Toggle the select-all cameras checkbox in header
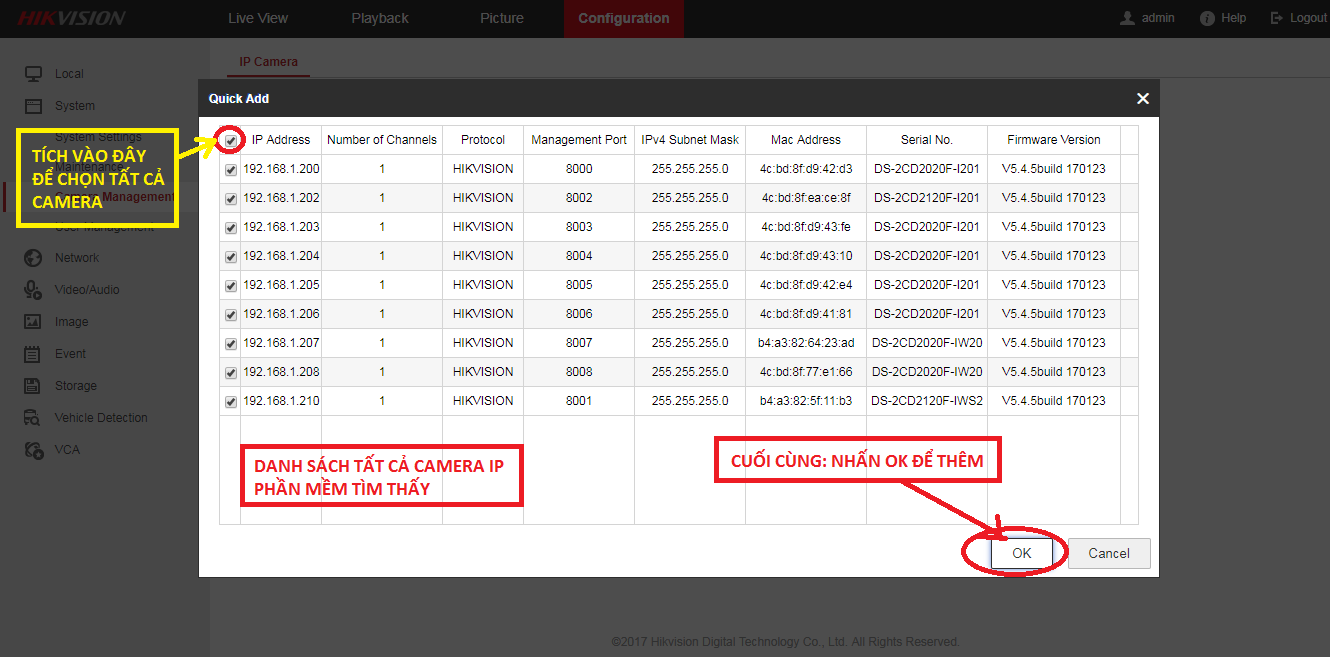The width and height of the screenshot is (1330, 657). click(232, 141)
